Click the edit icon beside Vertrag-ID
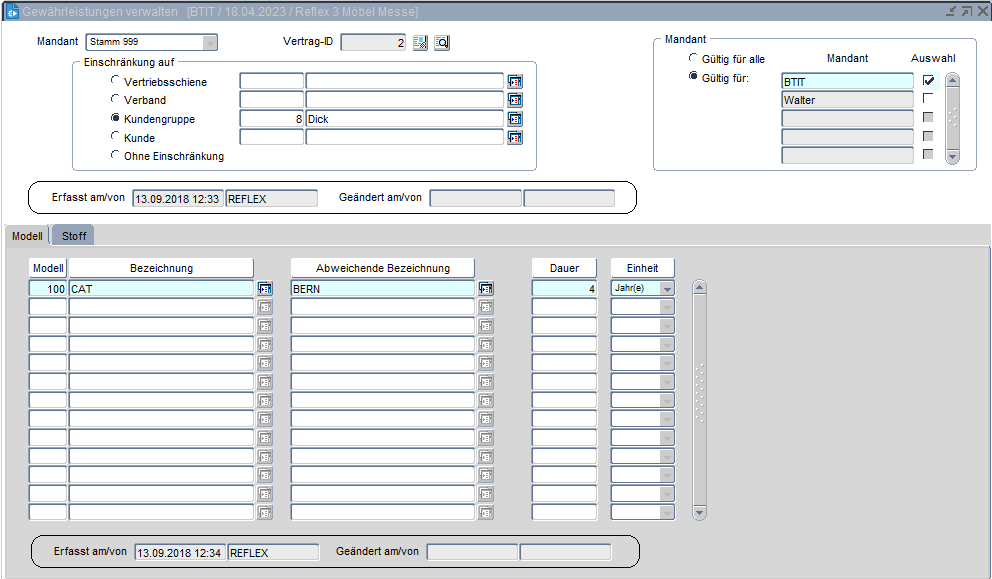The height and width of the screenshot is (579, 992). tap(421, 43)
